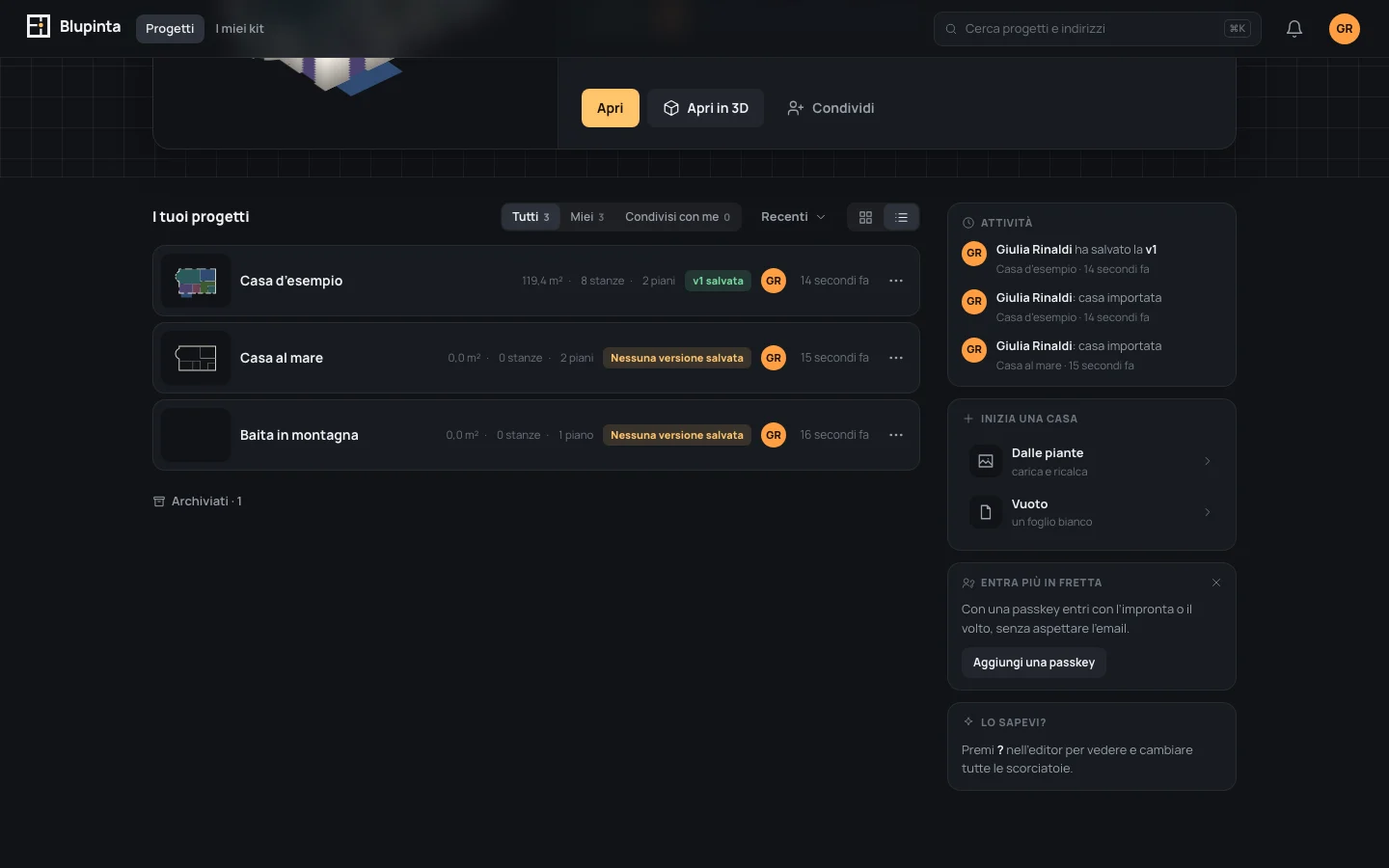Start a house from Dalle piante
This screenshot has height=868, width=1389.
pos(1091,461)
